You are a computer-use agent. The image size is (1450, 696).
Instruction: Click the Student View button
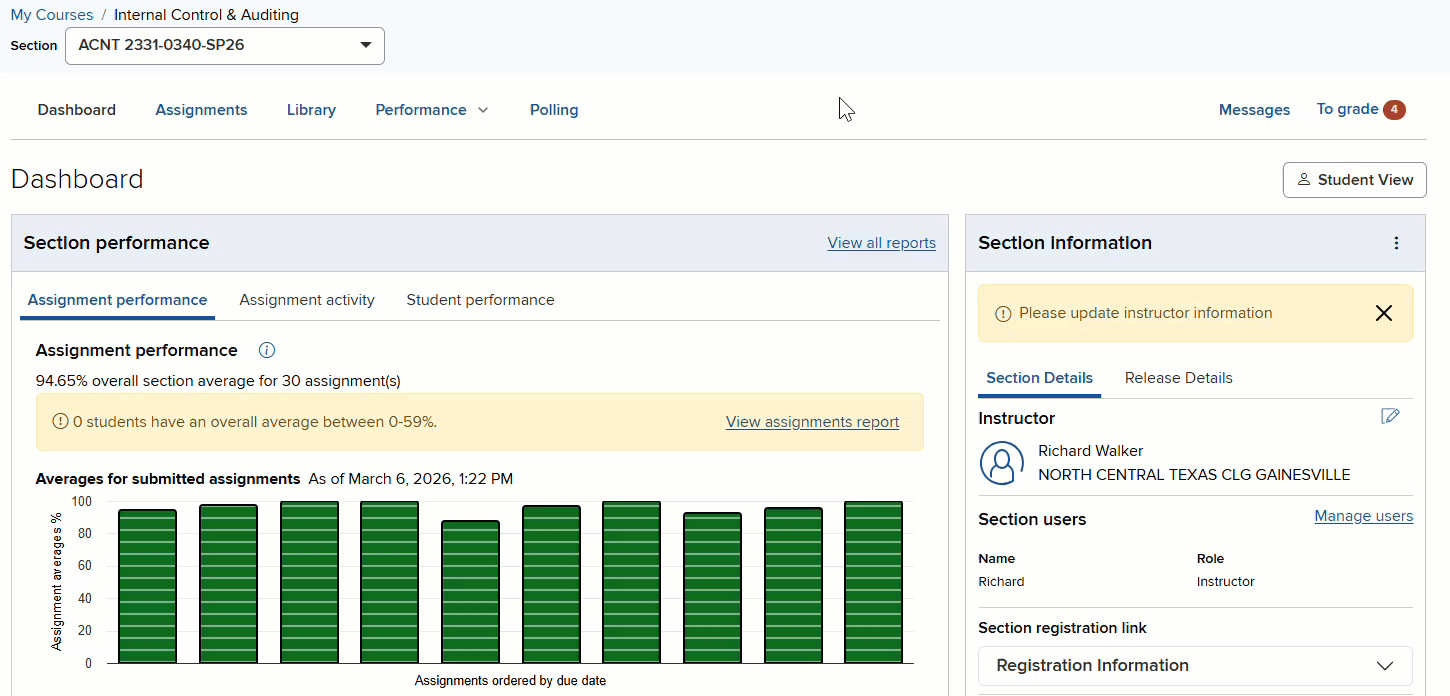(1354, 180)
